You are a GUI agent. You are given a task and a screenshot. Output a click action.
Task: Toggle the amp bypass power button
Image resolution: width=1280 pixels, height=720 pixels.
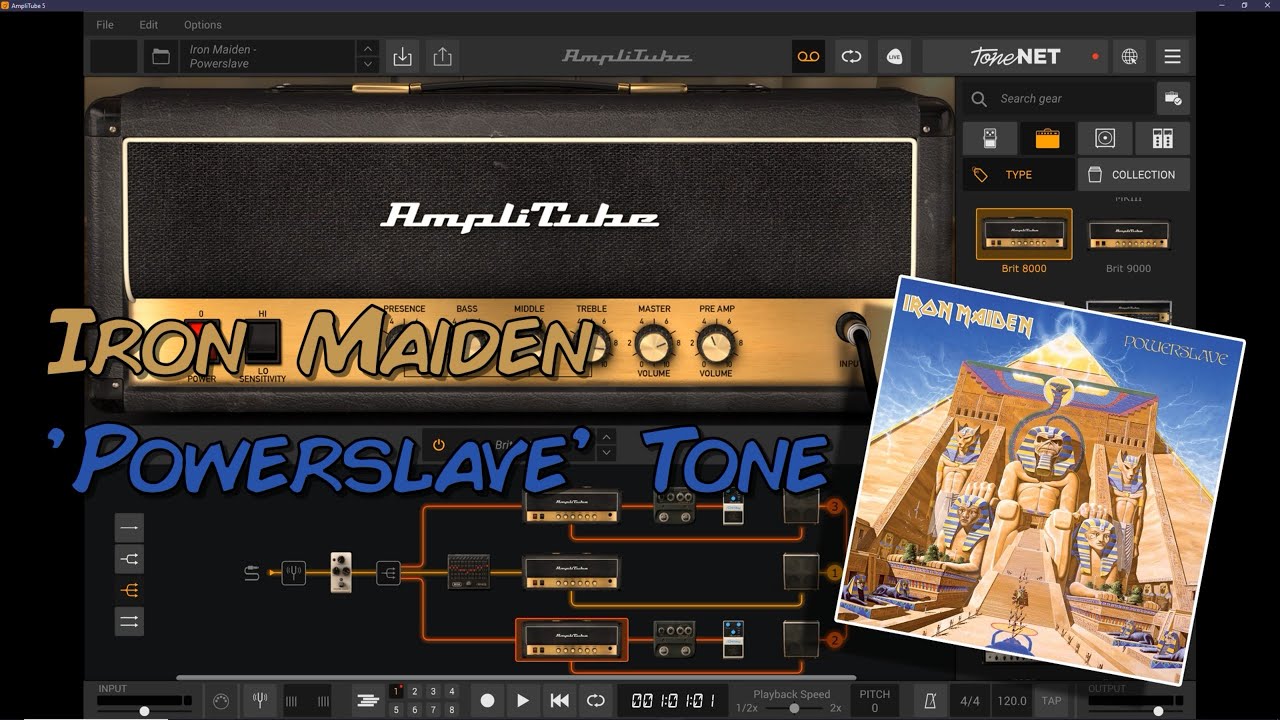(x=438, y=445)
